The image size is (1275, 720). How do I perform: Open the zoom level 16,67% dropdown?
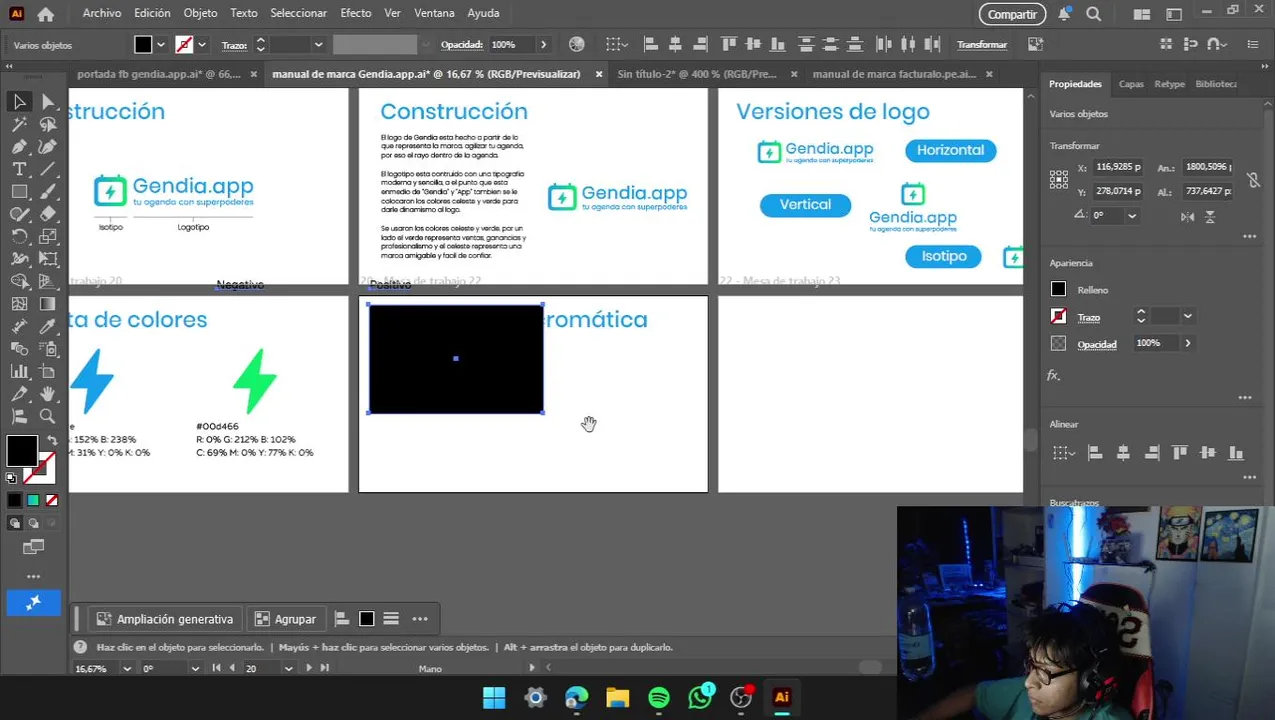point(127,668)
